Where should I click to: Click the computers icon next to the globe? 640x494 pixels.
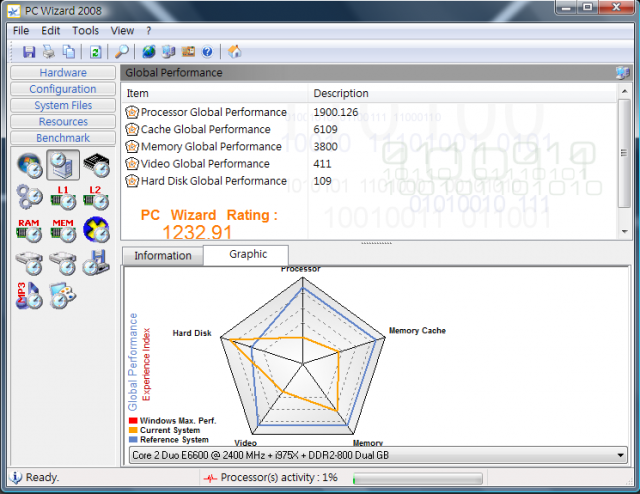pos(168,52)
